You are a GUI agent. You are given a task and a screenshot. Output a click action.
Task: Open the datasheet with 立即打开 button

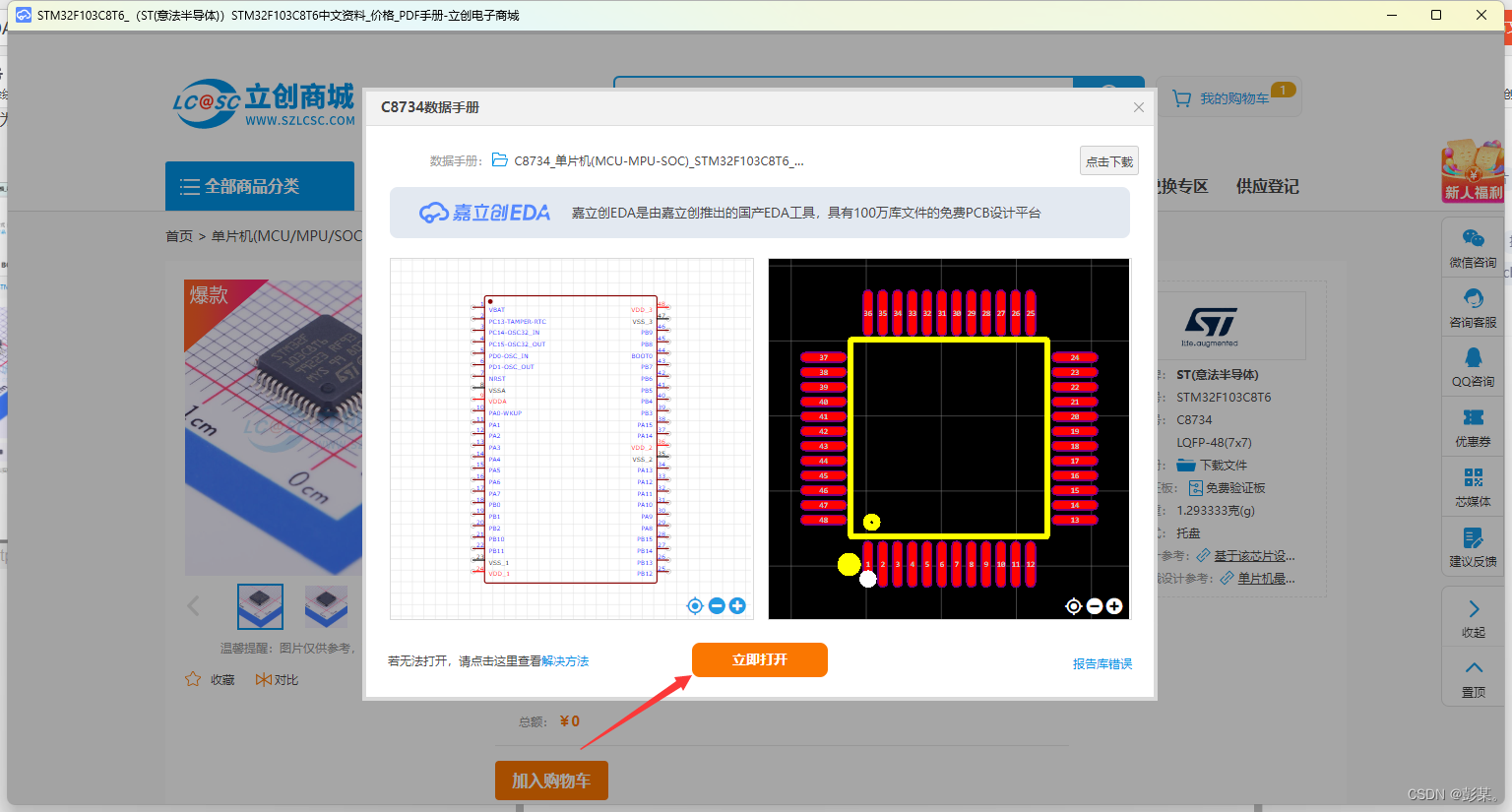tap(760, 659)
